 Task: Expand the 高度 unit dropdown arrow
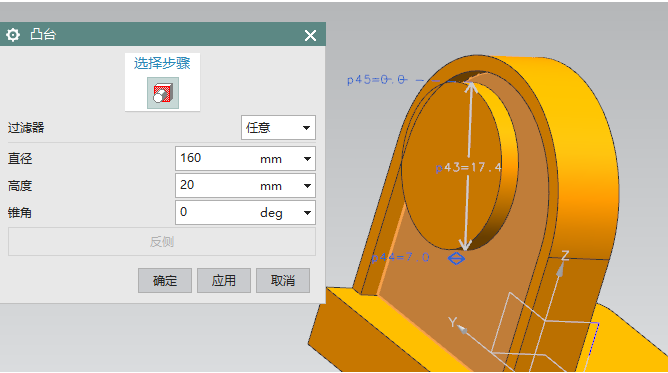[x=307, y=186]
